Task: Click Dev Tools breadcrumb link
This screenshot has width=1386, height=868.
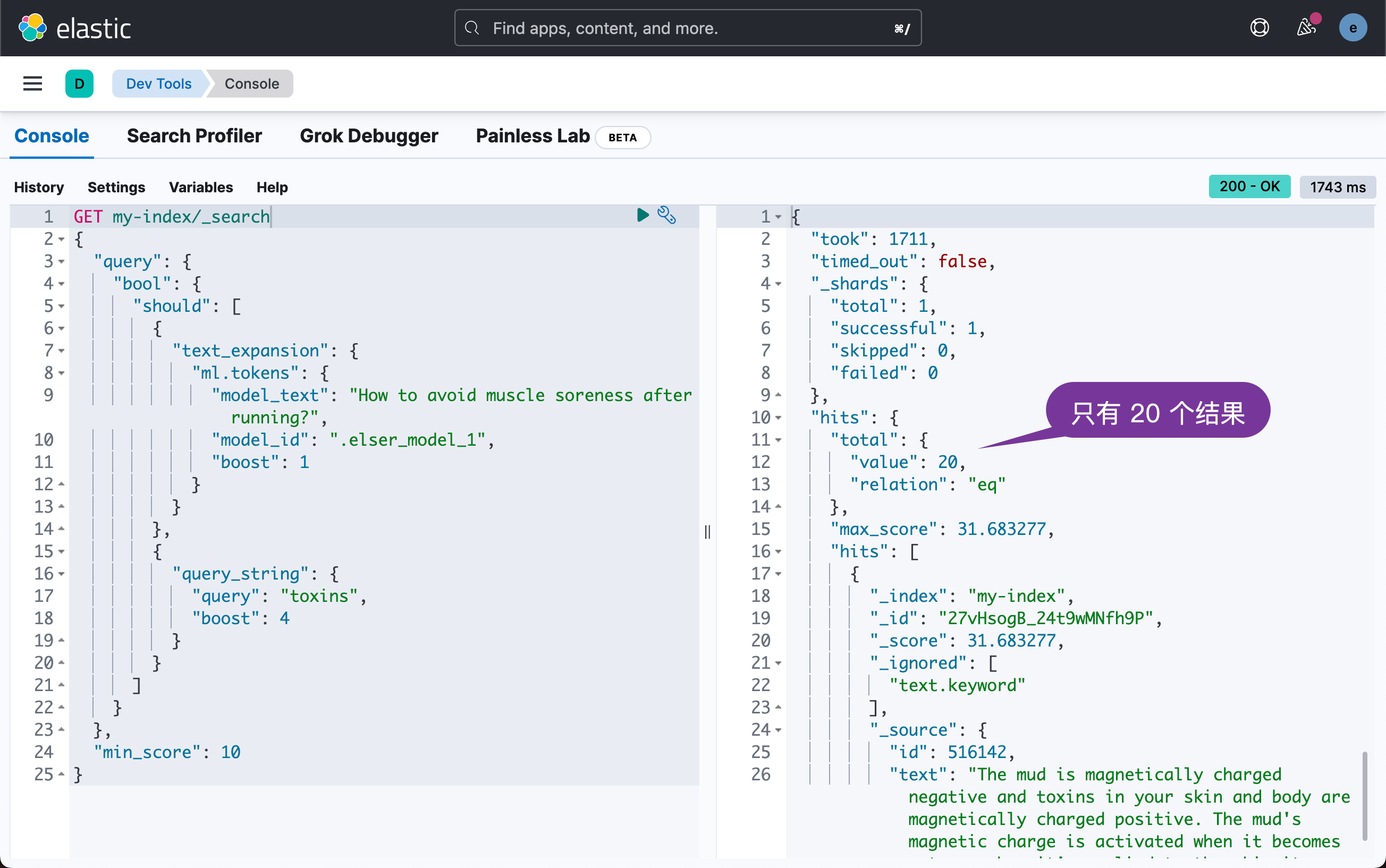Action: coord(158,84)
